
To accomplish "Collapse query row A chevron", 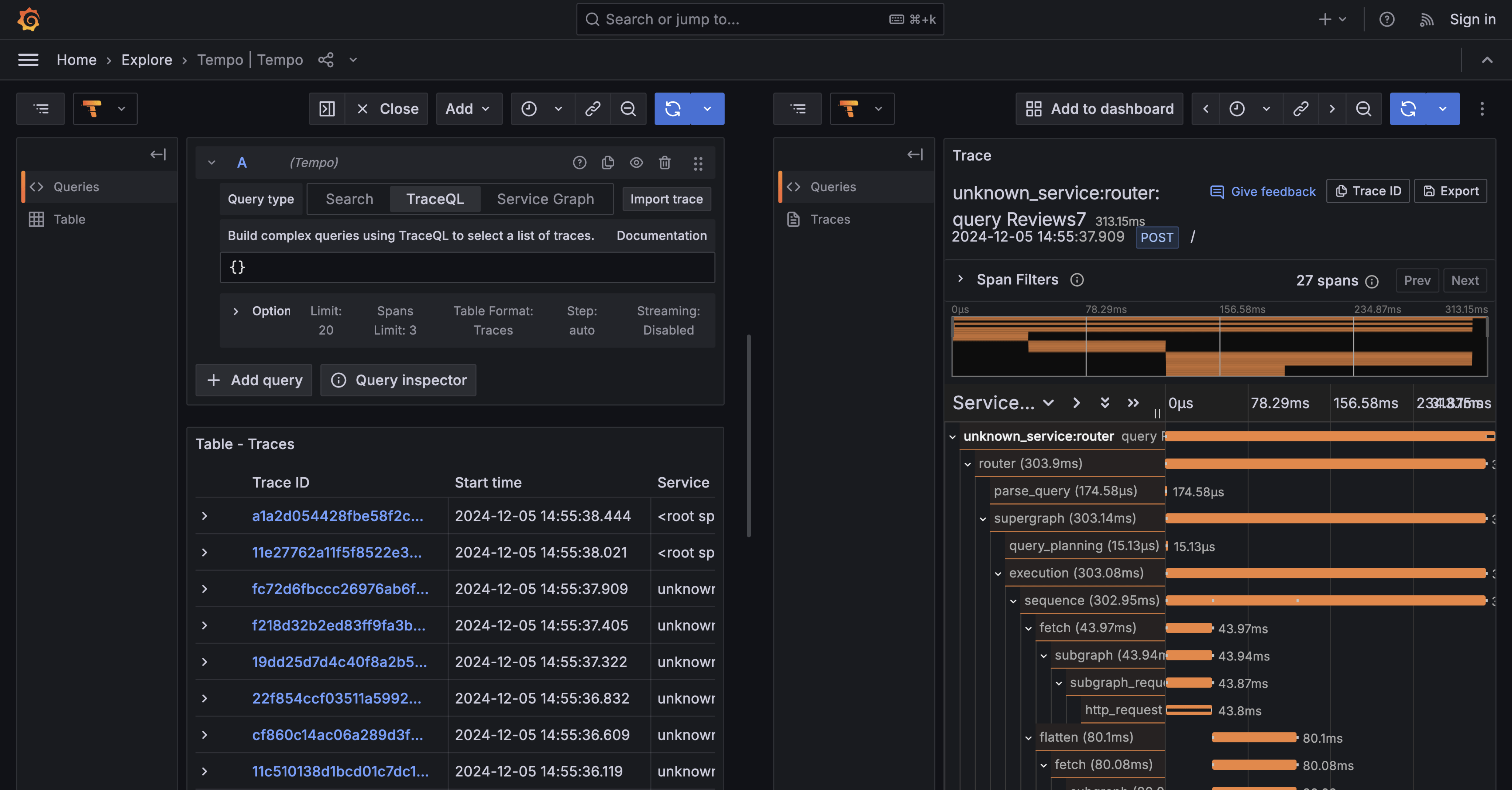I will [x=212, y=163].
